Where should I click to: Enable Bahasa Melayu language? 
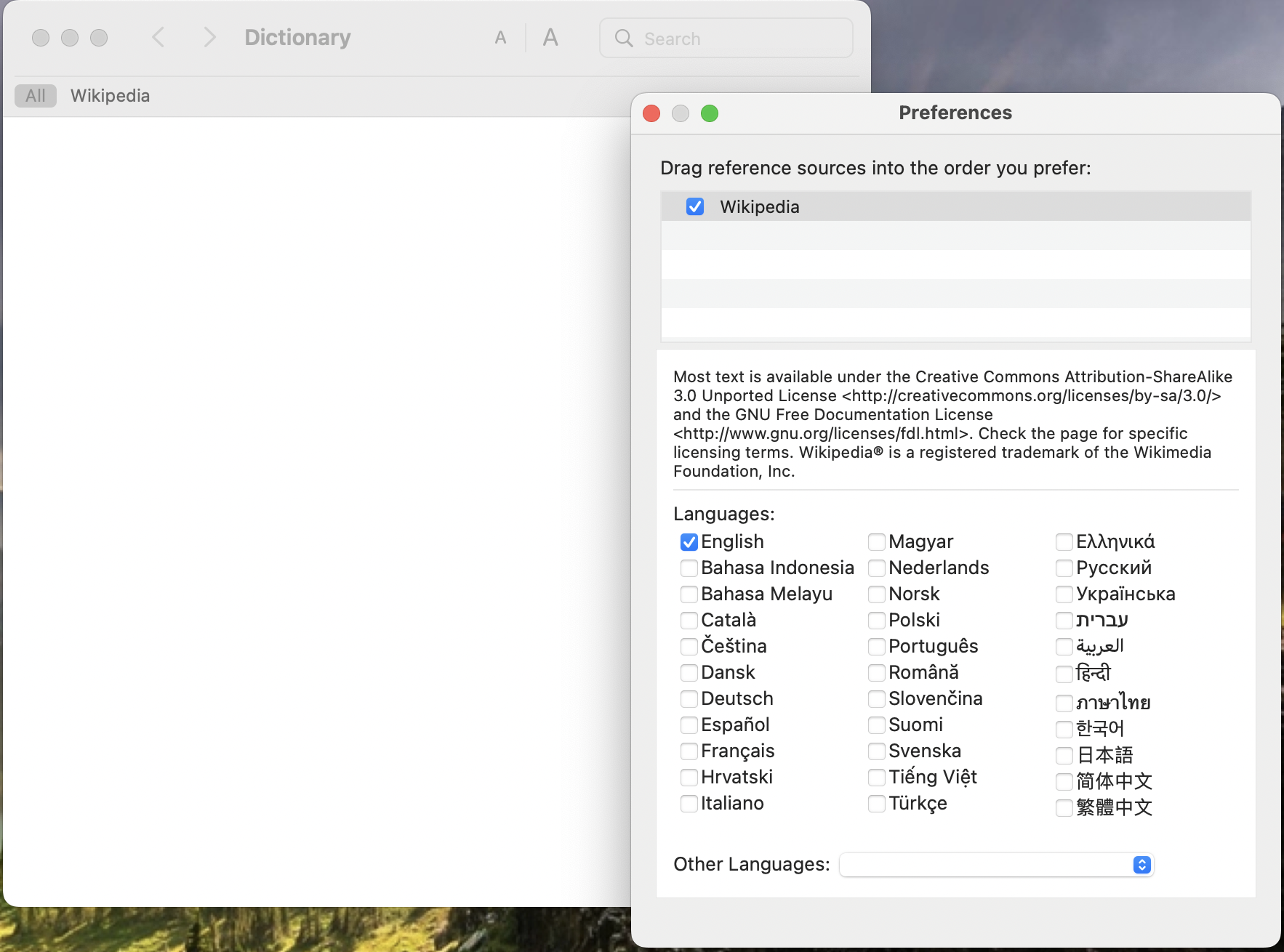pyautogui.click(x=689, y=594)
